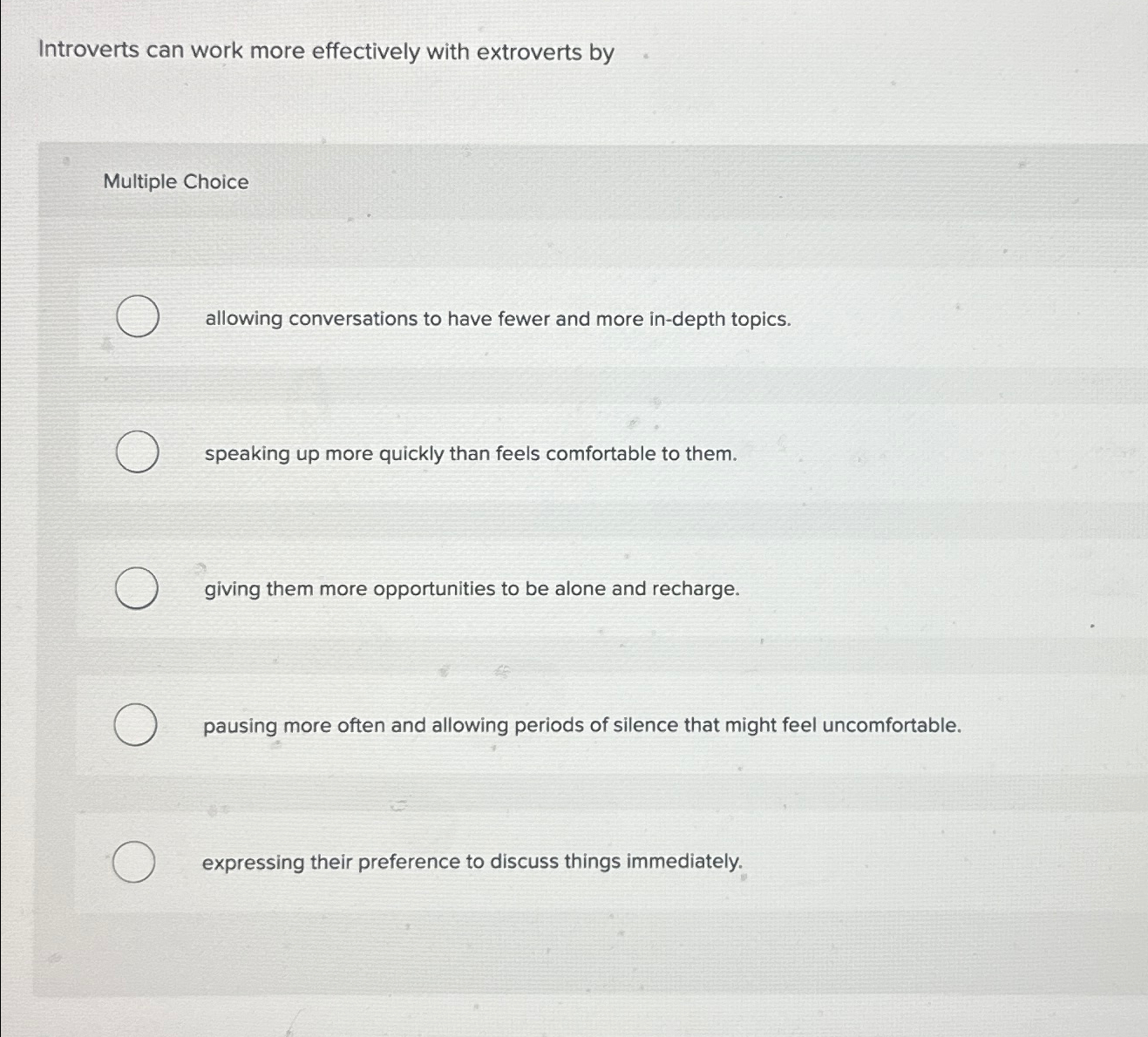Click the answer about being alone and recharging
The width and height of the screenshot is (1148, 1037).
[471, 590]
